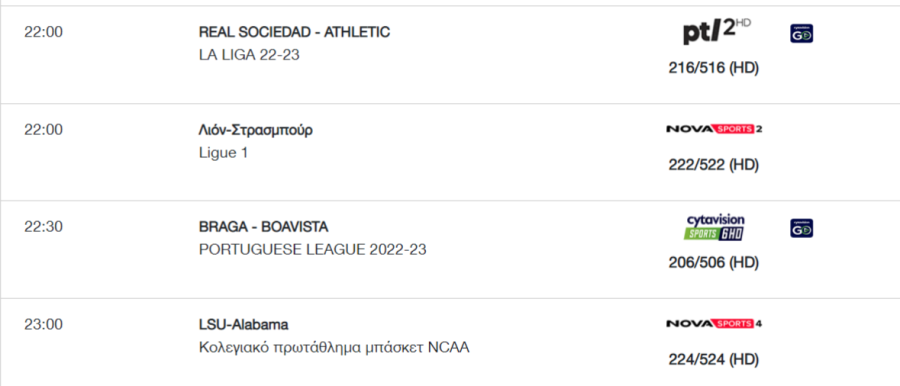900x386 pixels.
Task: Open the Λιόν-Στρασμπούρ match listing
Action: click(256, 130)
